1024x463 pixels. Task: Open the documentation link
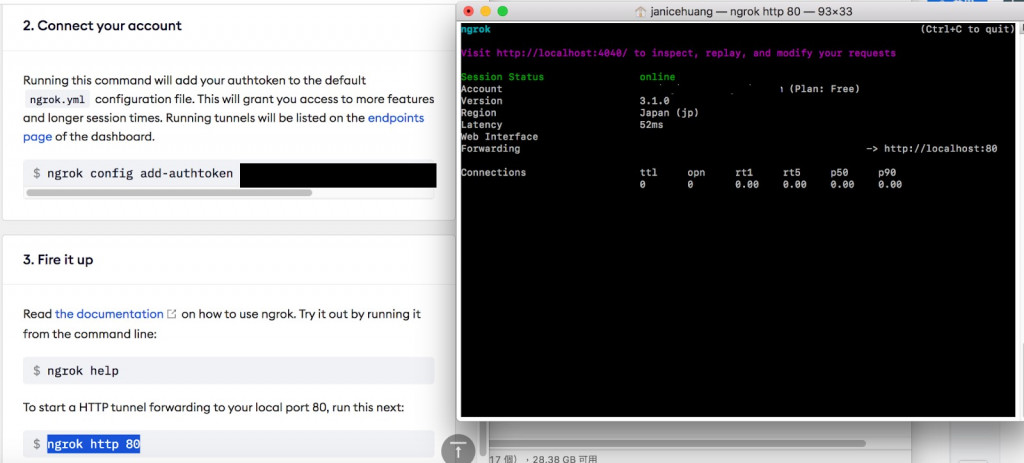click(109, 314)
